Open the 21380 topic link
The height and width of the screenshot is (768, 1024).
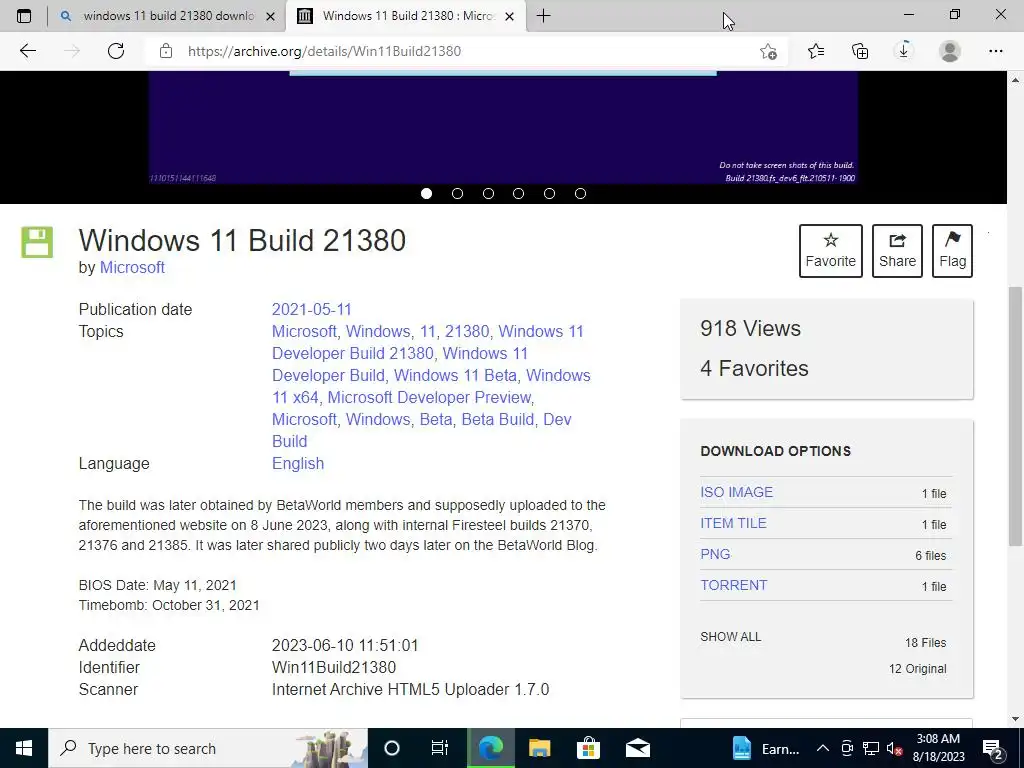[466, 332]
